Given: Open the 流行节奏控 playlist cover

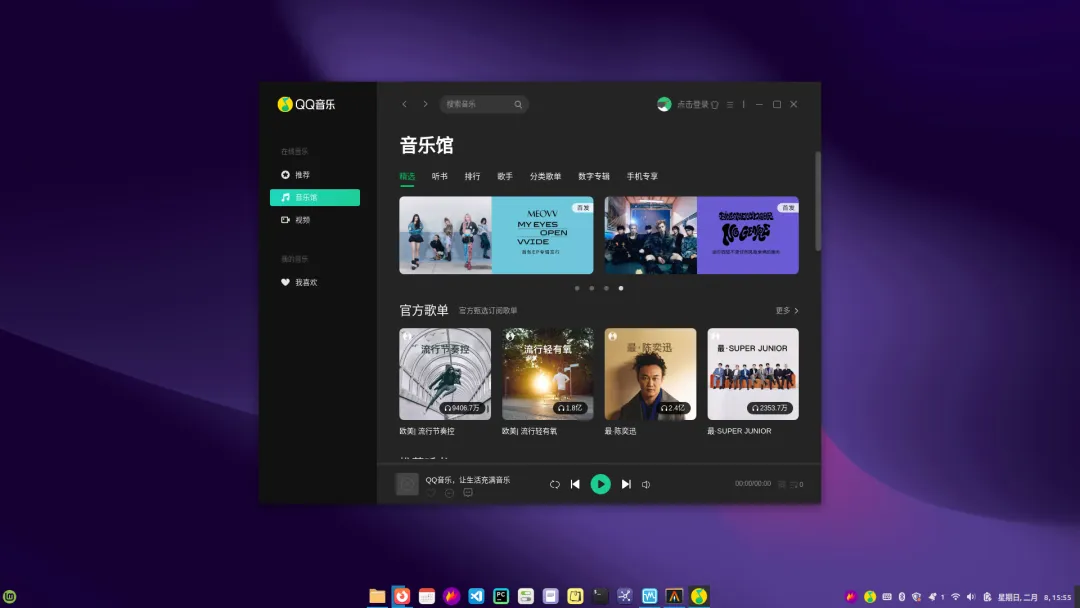Looking at the screenshot, I should 445,374.
